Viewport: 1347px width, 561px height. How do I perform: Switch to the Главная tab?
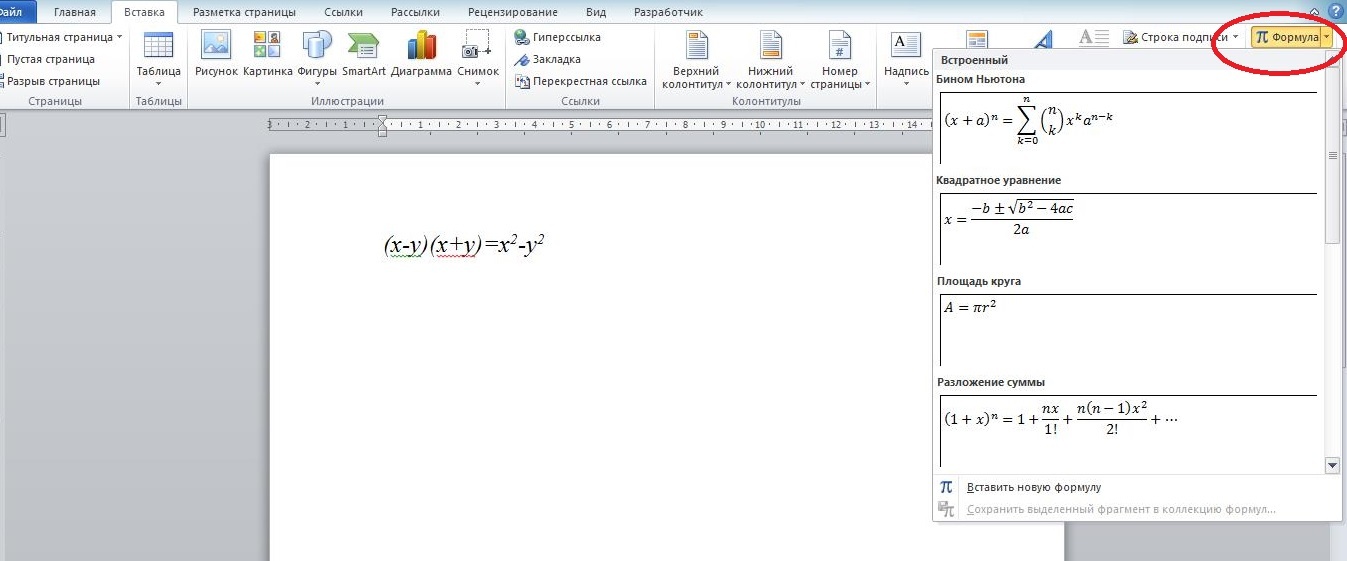[75, 12]
